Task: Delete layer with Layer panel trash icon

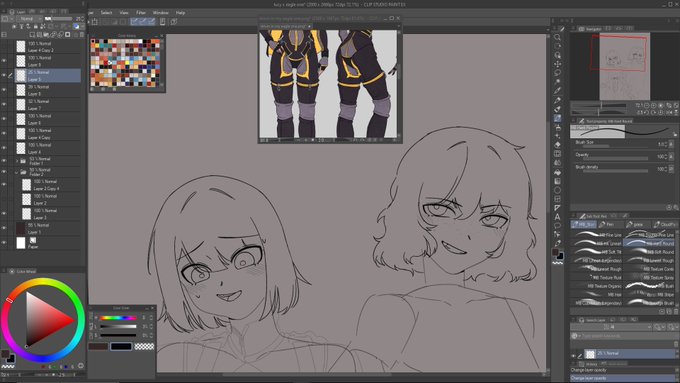Action: point(82,34)
